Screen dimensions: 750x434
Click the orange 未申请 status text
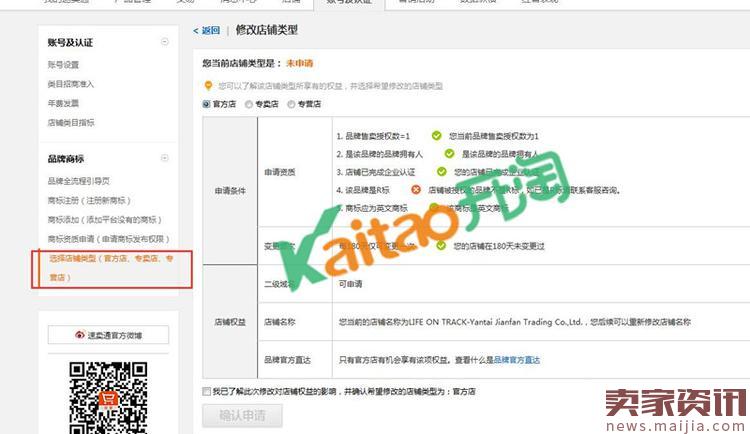point(299,63)
